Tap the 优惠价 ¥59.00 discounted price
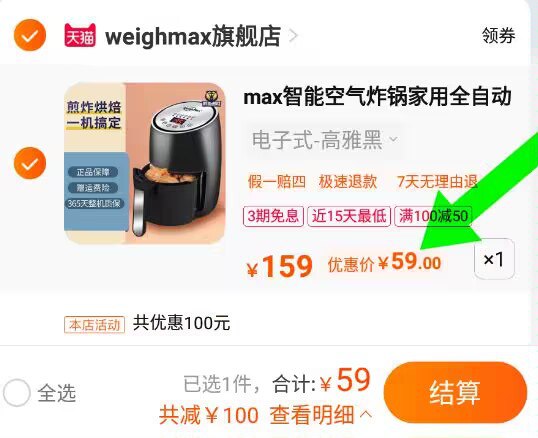 tap(384, 263)
